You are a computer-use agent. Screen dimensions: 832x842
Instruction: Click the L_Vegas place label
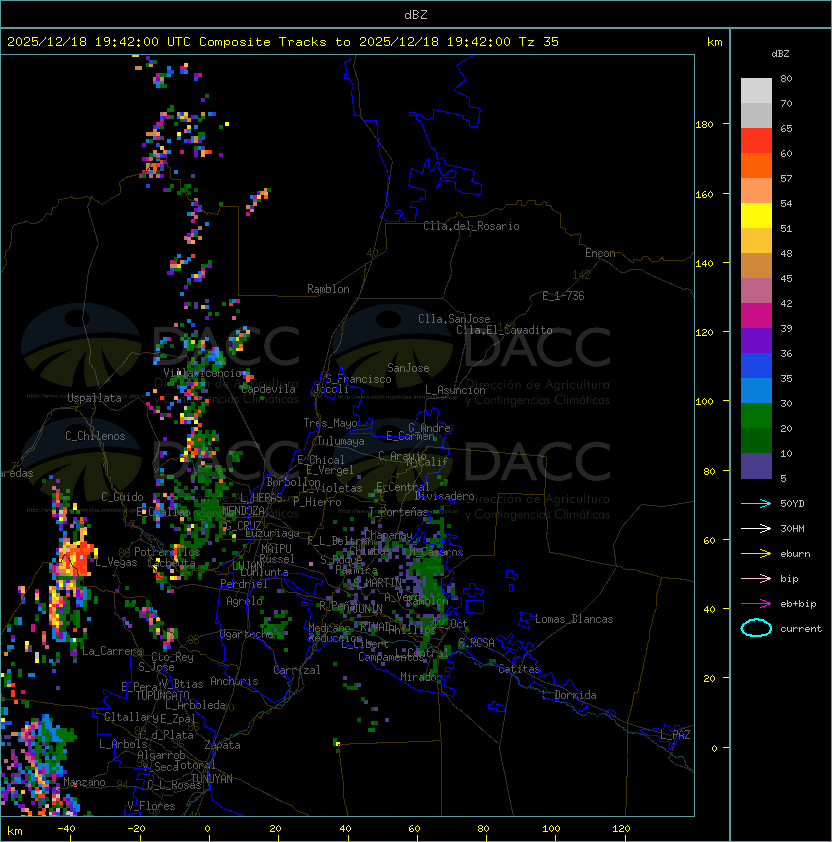pyautogui.click(x=116, y=562)
